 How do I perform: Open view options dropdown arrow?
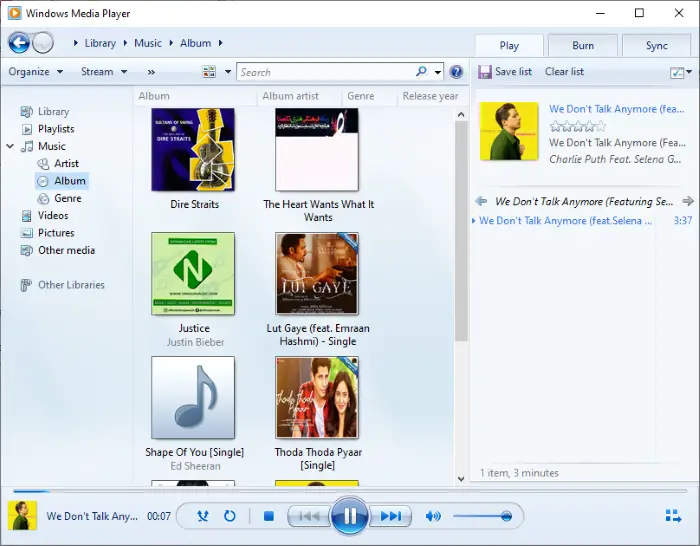click(228, 72)
